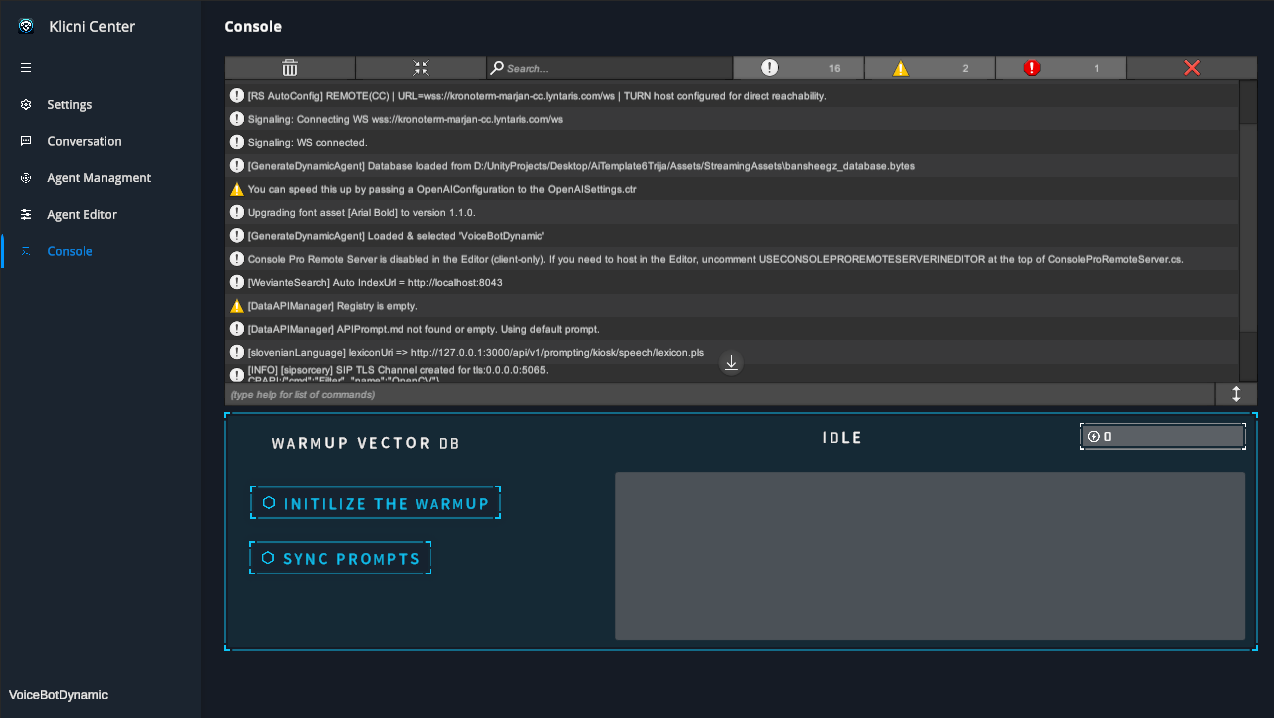The height and width of the screenshot is (718, 1274).
Task: Click INITILIZE THE WARMUP button
Action: click(375, 503)
